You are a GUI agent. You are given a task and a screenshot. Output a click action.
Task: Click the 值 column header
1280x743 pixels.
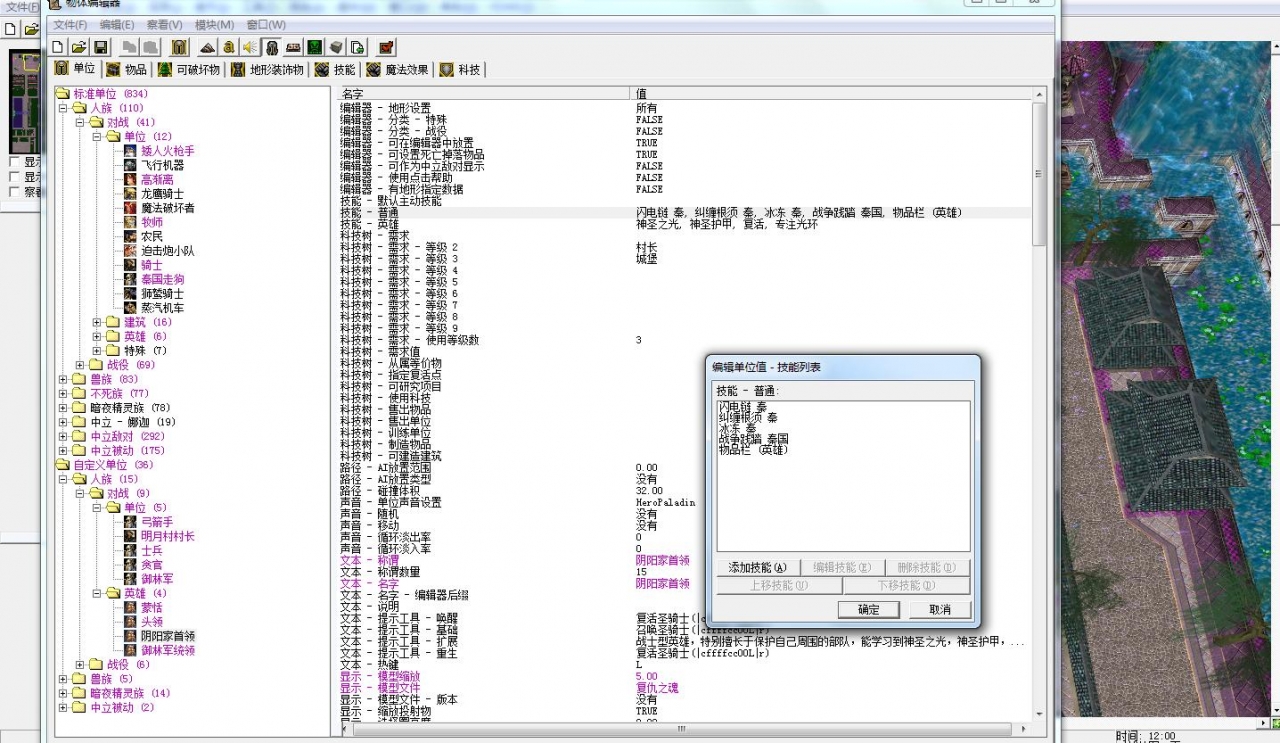click(831, 94)
